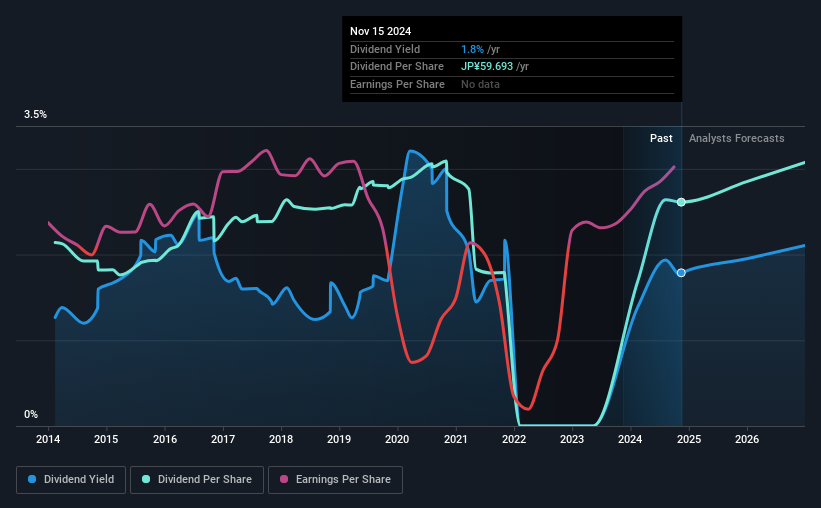The height and width of the screenshot is (508, 821).
Task: Click the 2026 x-axis year label
Action: click(746, 439)
